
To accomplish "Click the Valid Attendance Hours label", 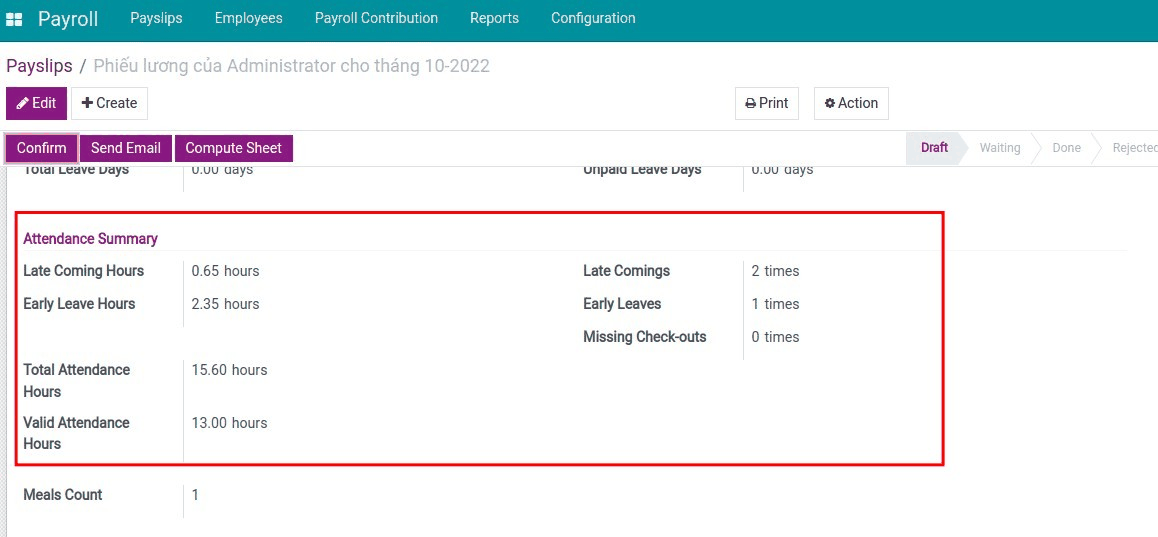I will coord(76,434).
